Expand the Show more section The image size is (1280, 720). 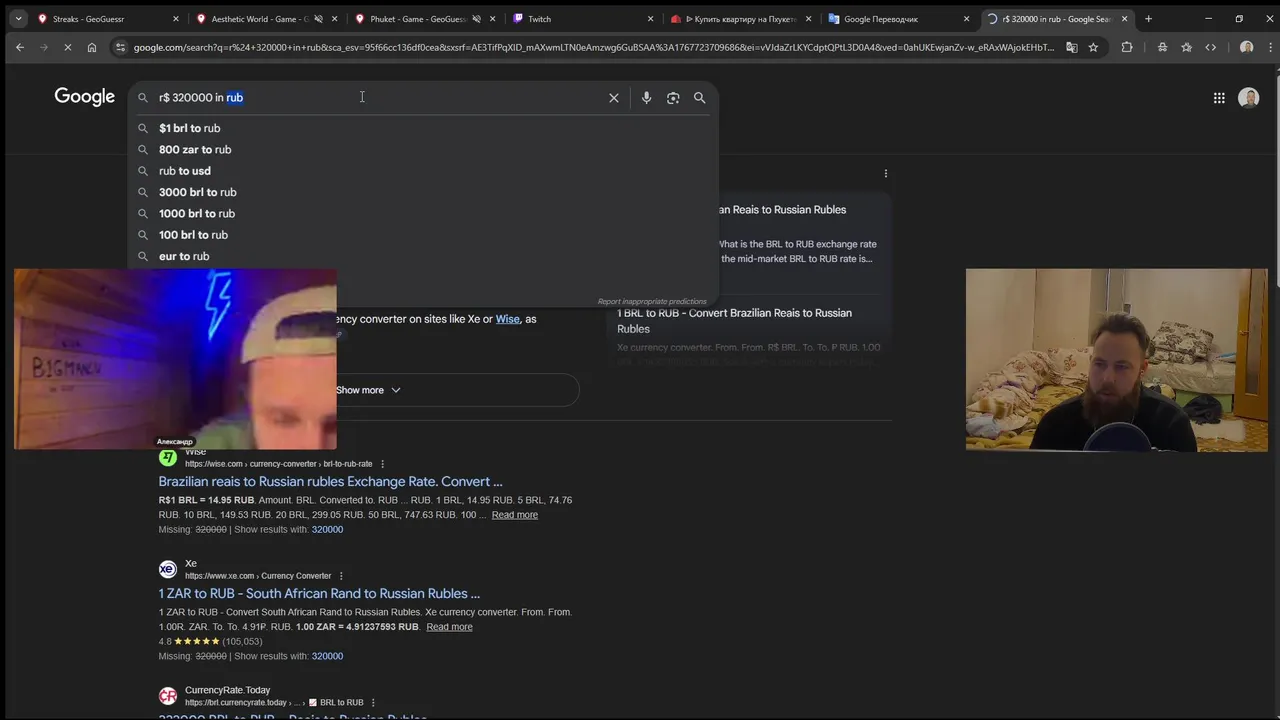click(368, 390)
